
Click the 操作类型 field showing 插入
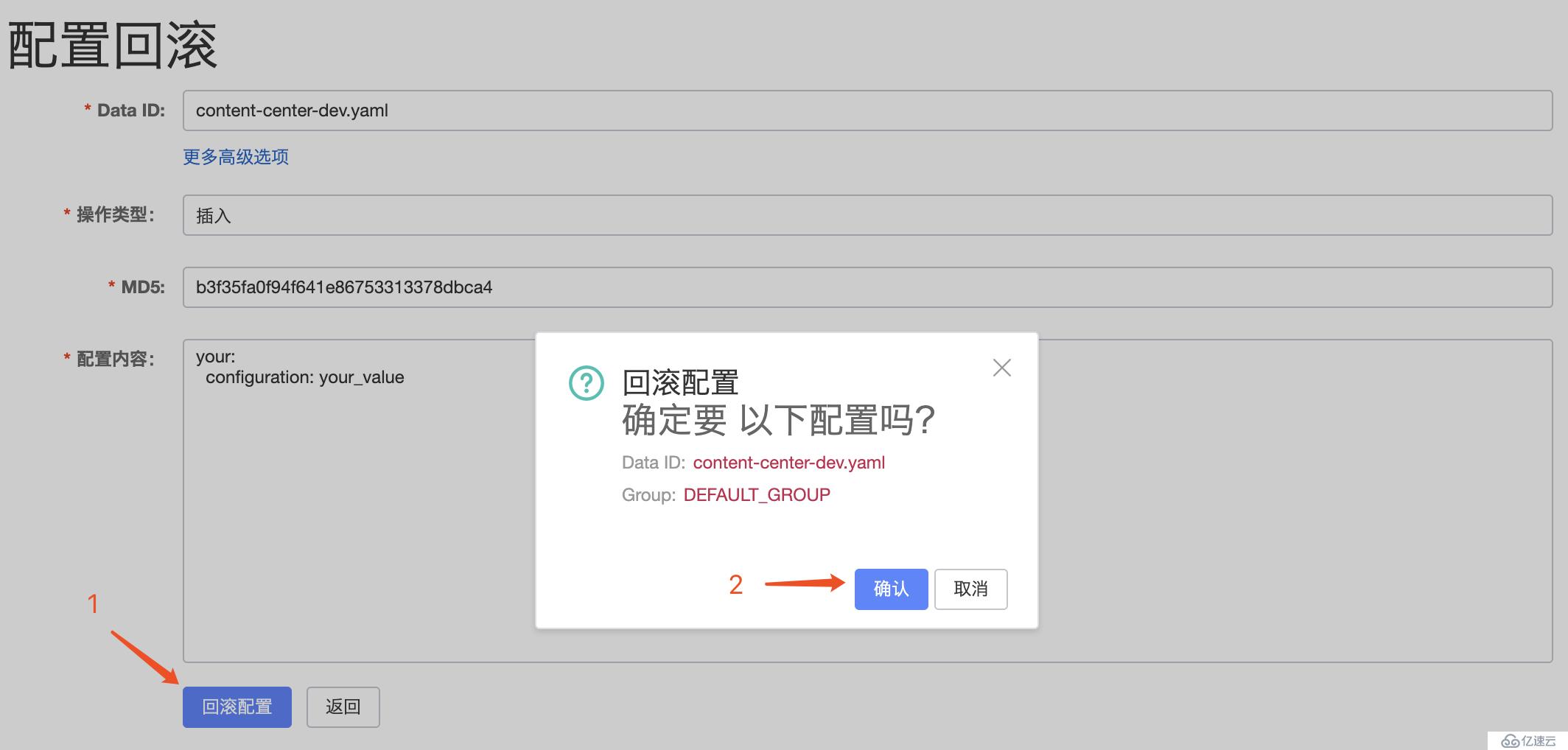(x=867, y=215)
